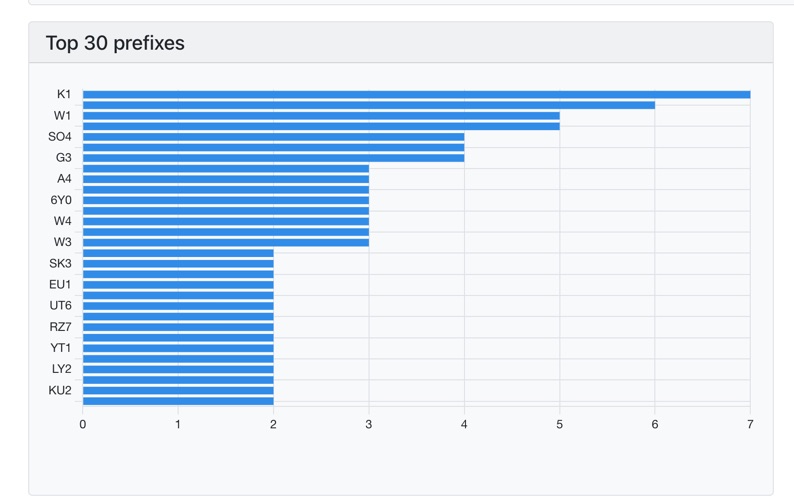Screen dimensions: 794x502
Task: Click the x-axis tick label 0
Action: click(x=83, y=425)
